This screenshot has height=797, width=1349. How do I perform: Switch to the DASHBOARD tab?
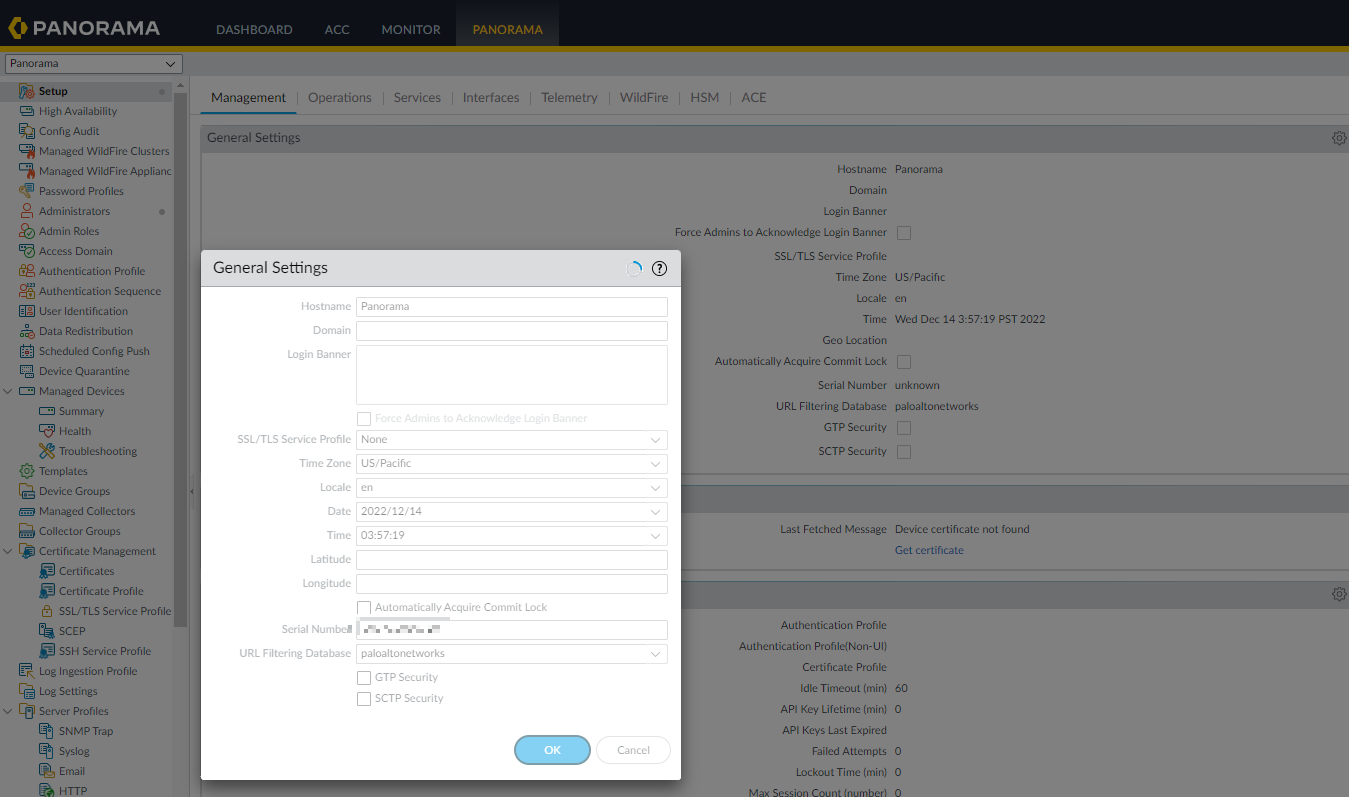point(254,29)
